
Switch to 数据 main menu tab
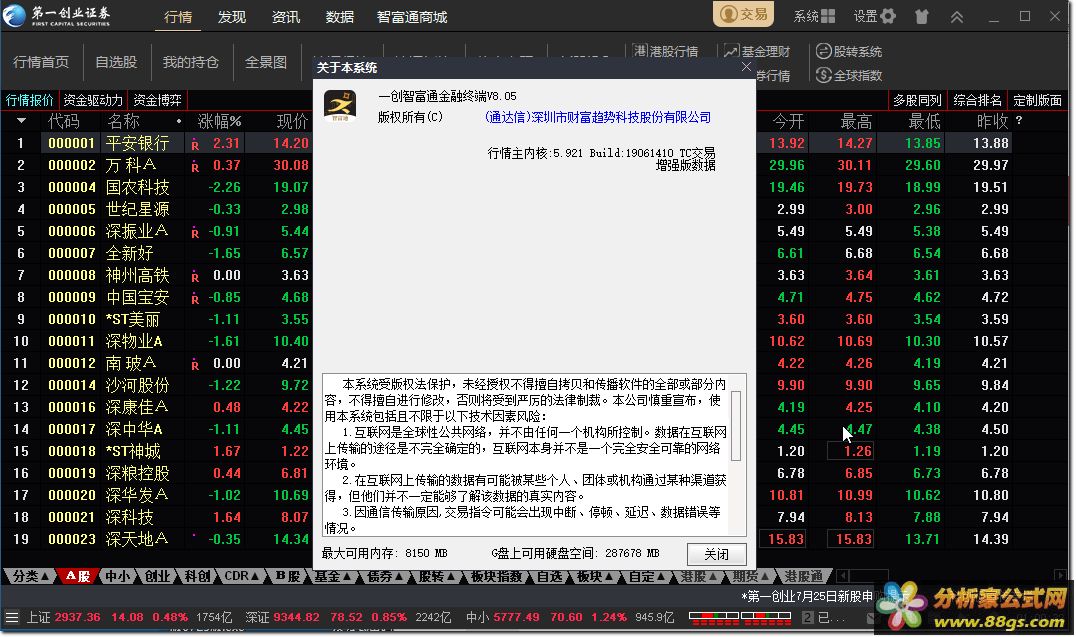(340, 17)
